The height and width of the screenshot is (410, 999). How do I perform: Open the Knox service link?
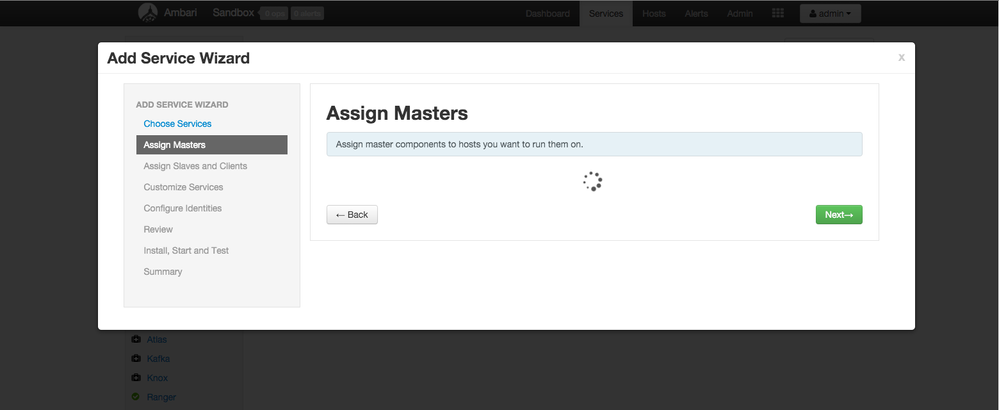[157, 378]
